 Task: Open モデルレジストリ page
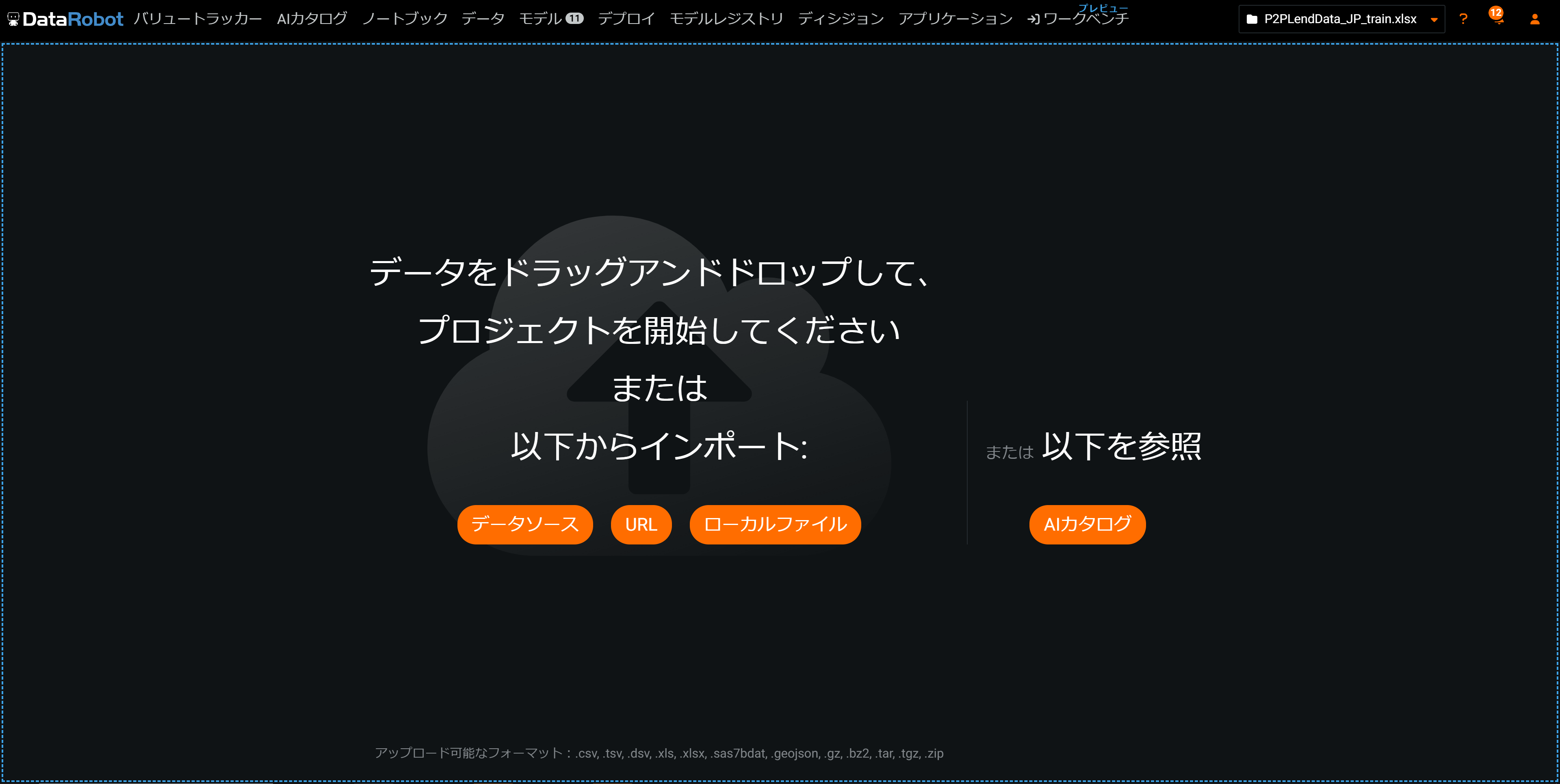pos(726,19)
